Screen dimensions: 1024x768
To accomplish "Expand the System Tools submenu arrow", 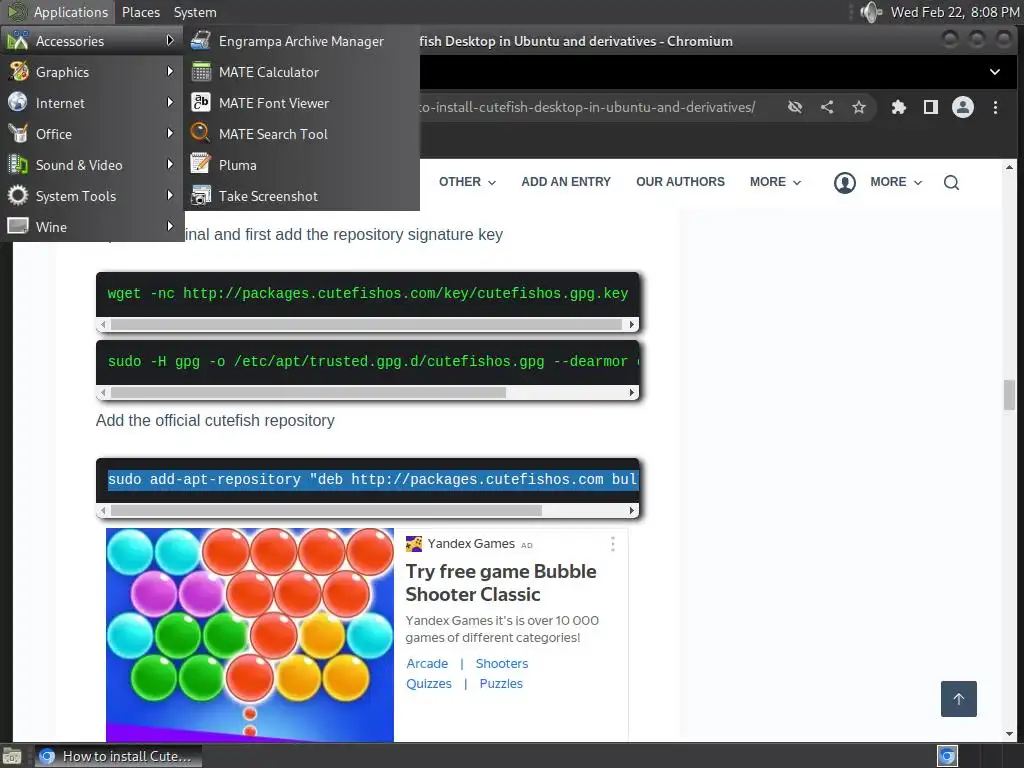I will coord(170,195).
